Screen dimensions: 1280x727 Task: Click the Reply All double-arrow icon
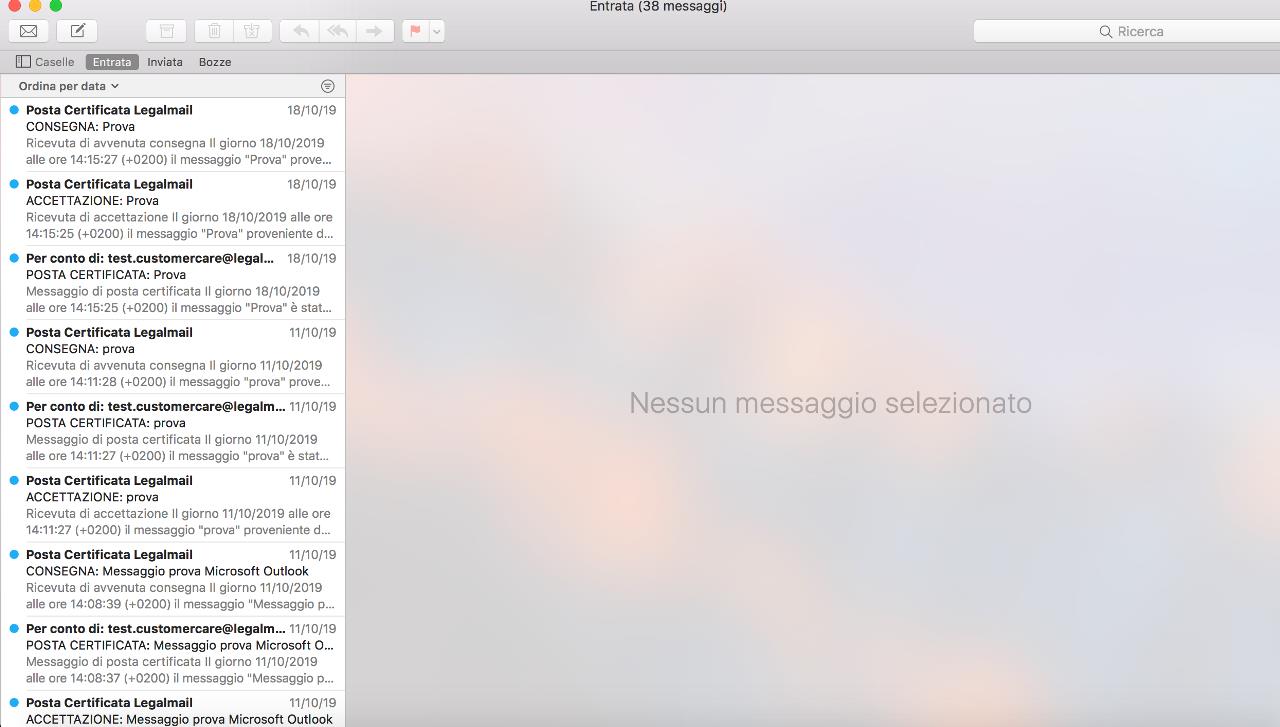tap(338, 31)
